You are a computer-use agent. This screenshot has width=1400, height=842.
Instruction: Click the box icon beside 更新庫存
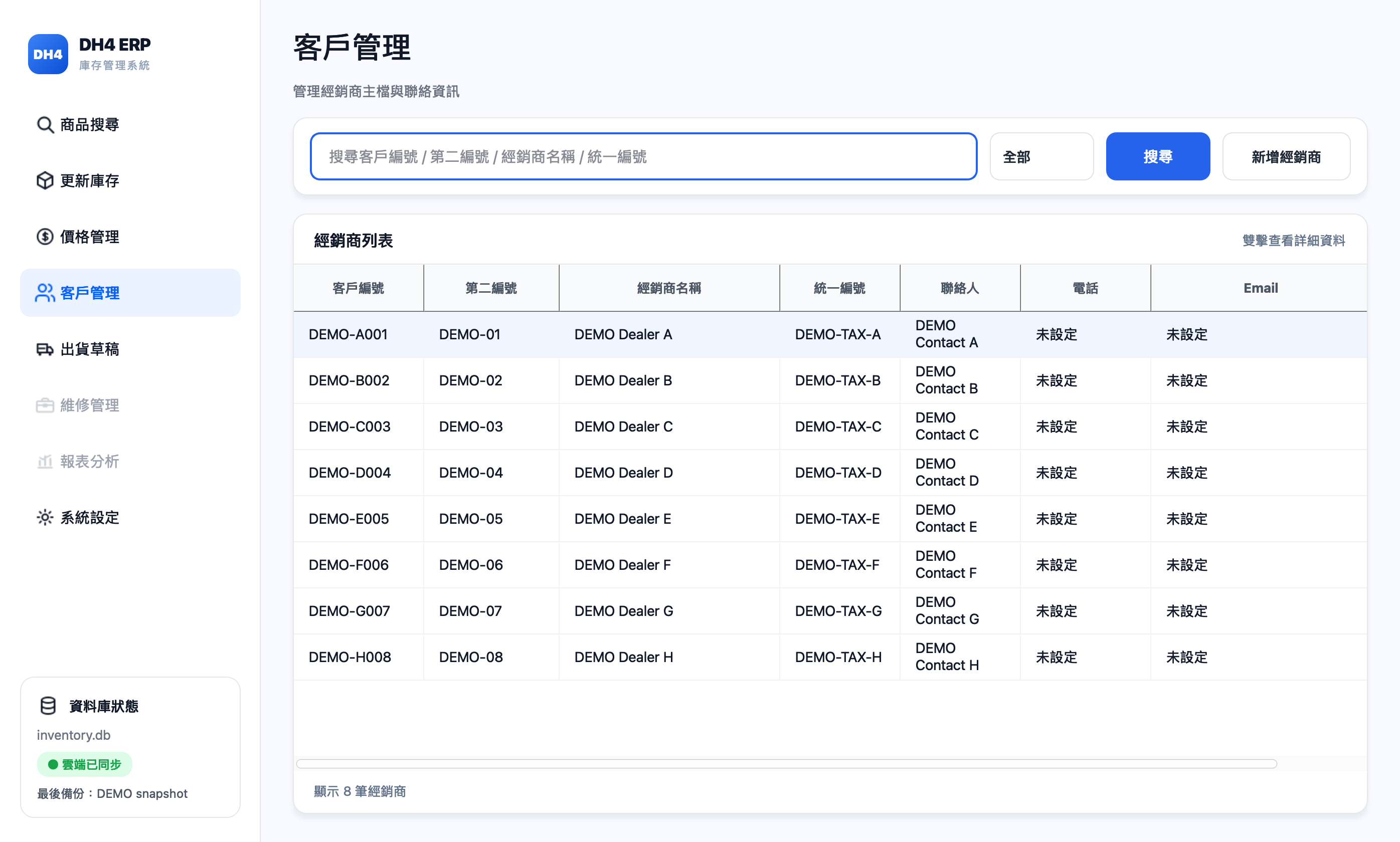(45, 180)
